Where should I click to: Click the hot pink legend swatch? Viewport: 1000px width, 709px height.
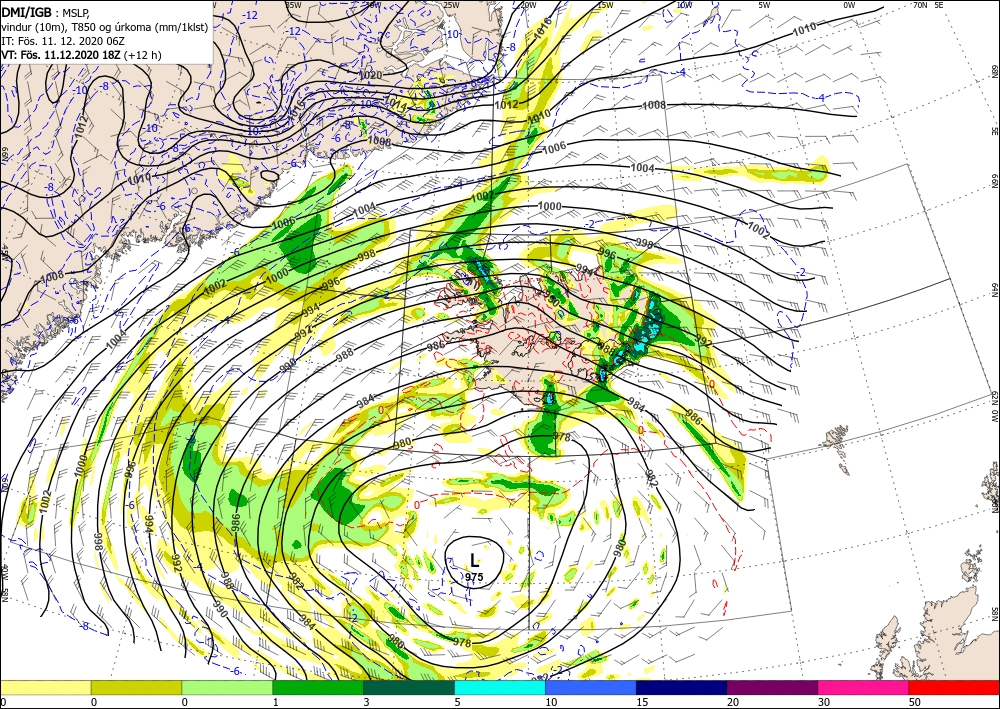(x=864, y=687)
